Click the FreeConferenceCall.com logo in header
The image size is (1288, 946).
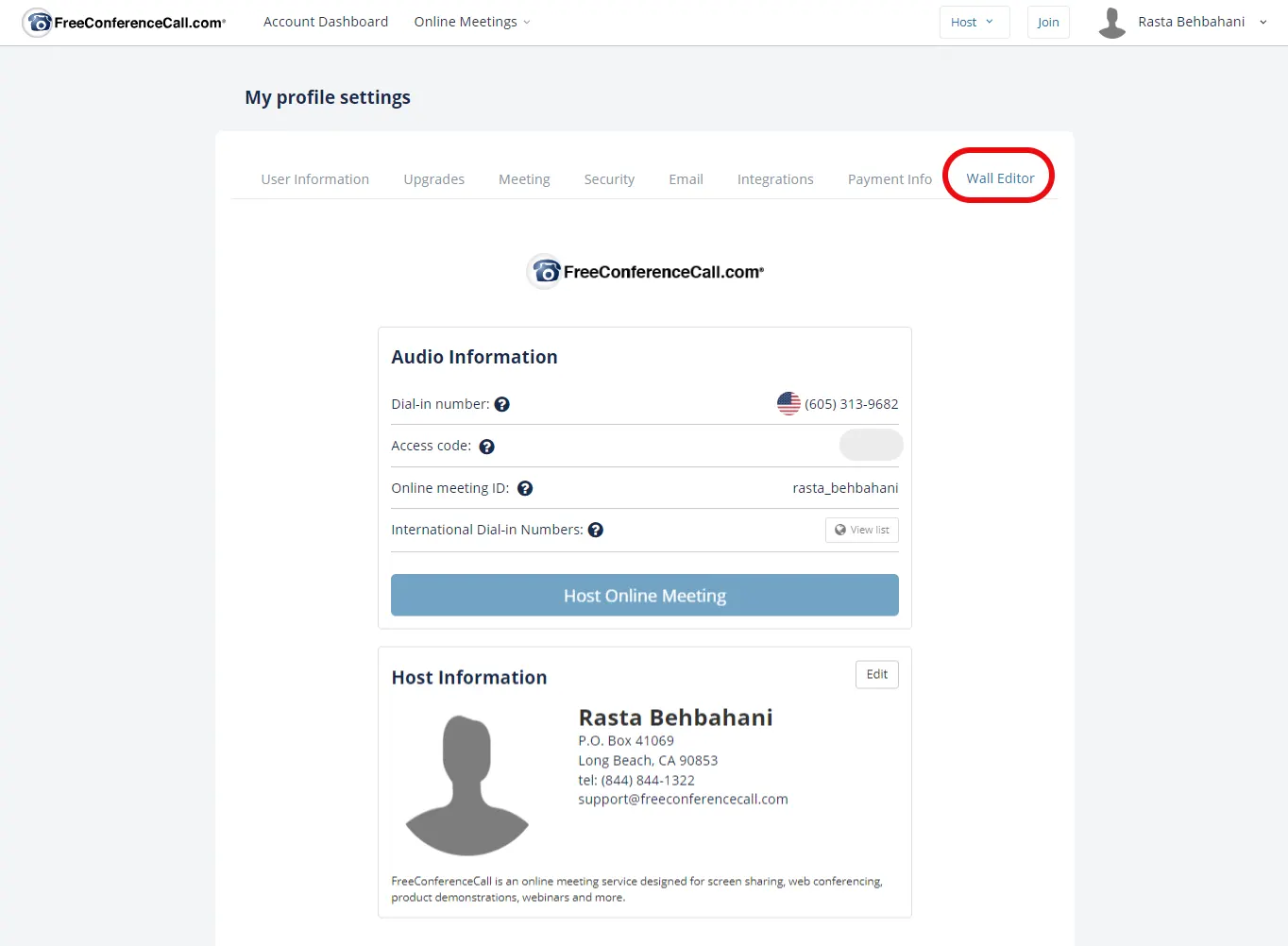(x=124, y=22)
